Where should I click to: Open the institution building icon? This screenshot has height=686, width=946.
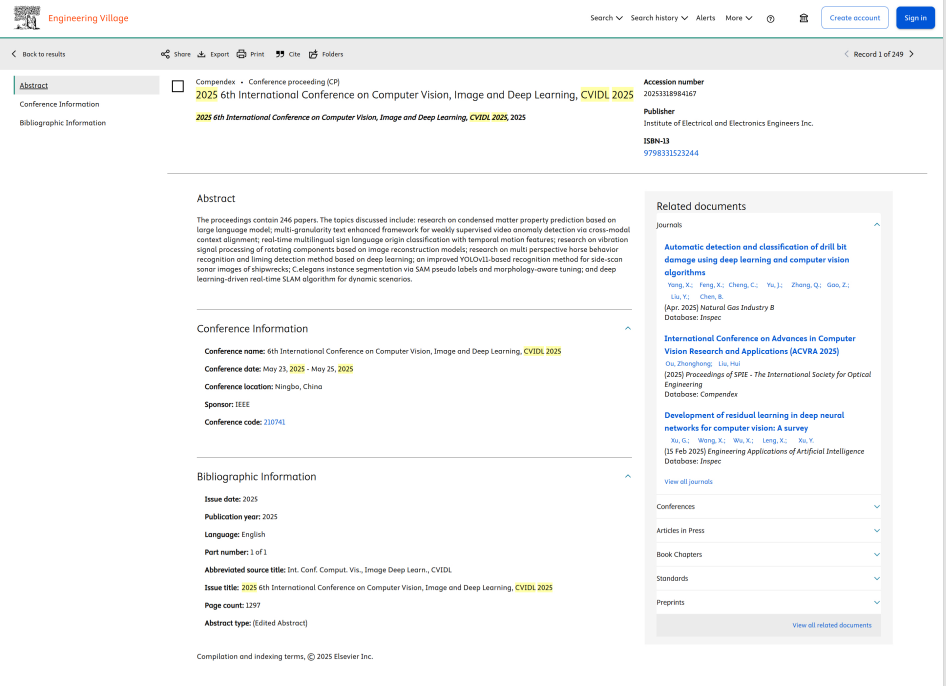[803, 18]
